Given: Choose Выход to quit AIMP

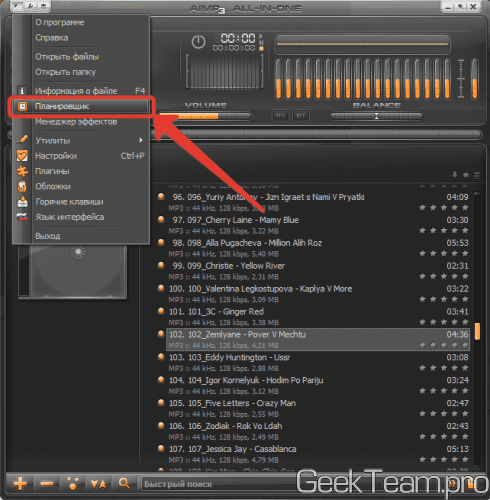Looking at the screenshot, I should 48,236.
